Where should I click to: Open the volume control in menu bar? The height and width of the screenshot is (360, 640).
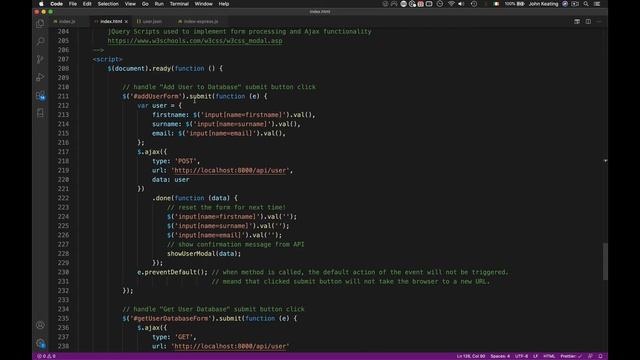pyautogui.click(x=461, y=4)
